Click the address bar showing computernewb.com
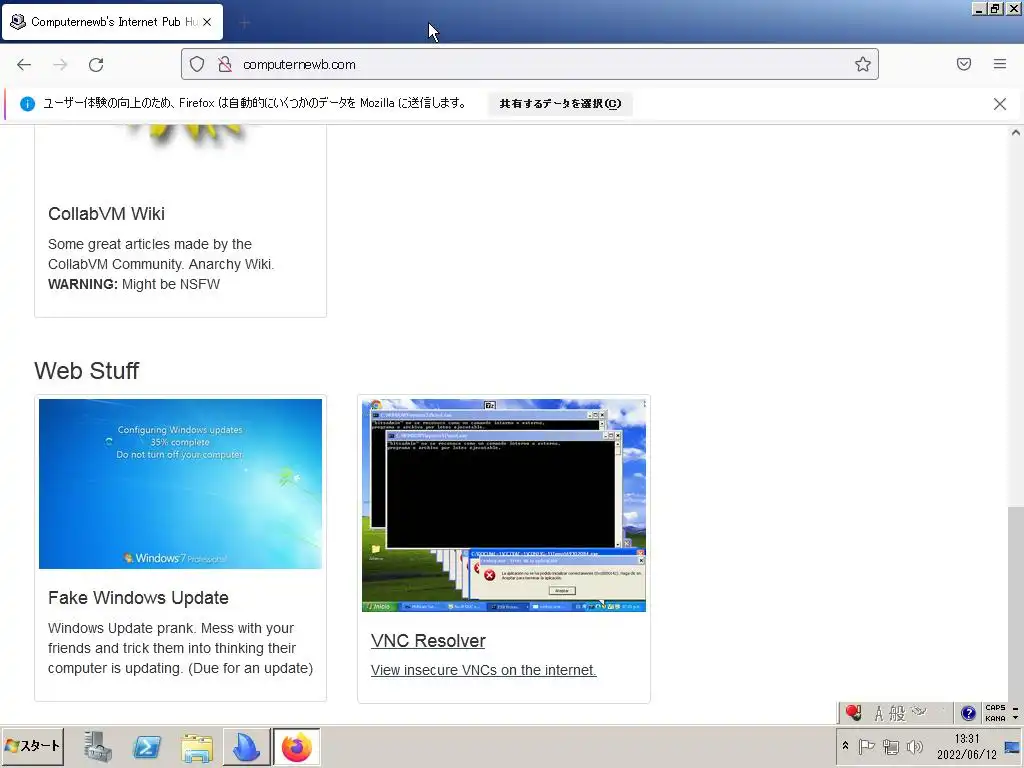Screen dimensions: 1024x768 tap(530, 64)
